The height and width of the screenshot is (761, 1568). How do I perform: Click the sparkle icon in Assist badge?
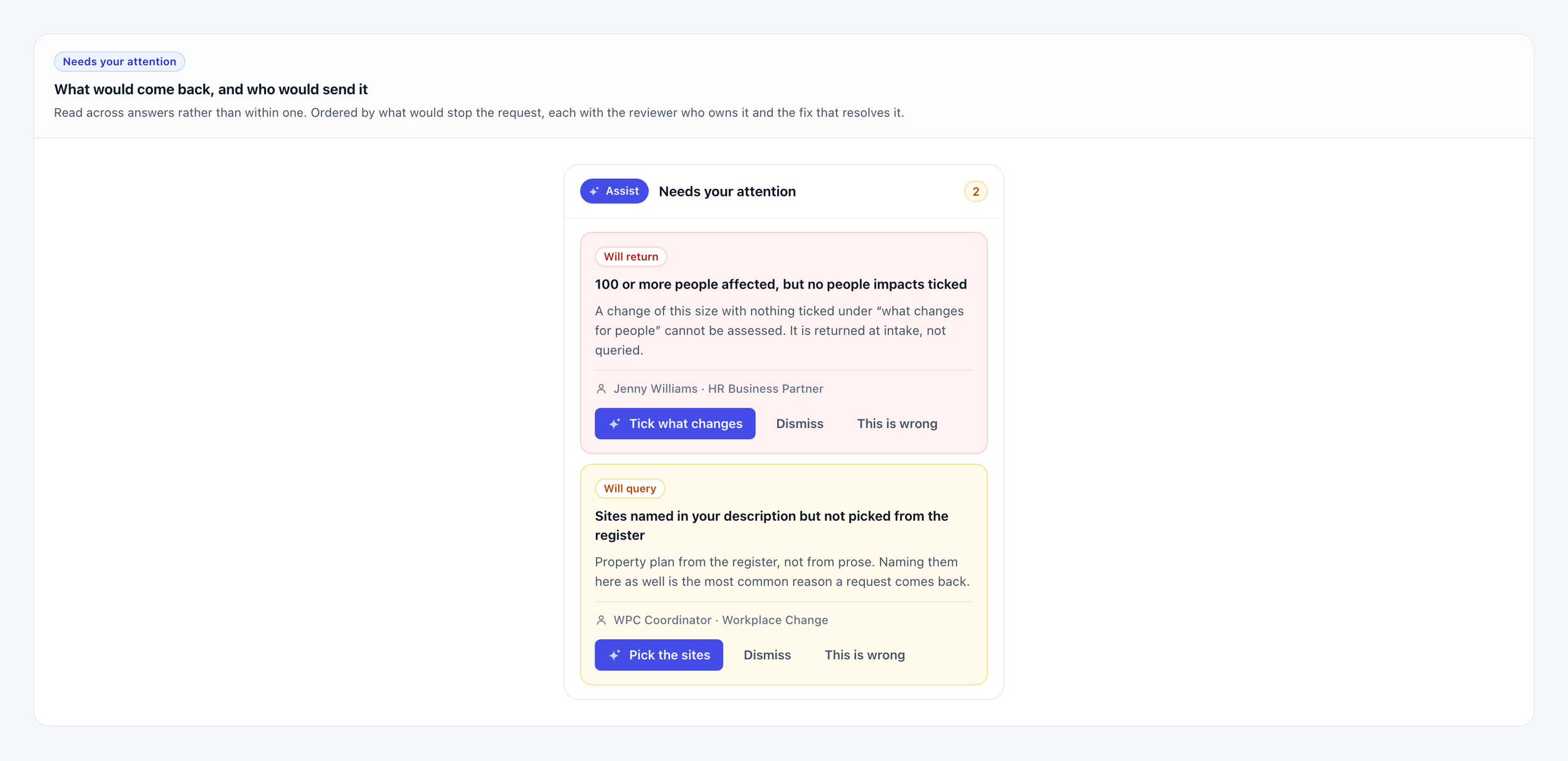click(594, 191)
